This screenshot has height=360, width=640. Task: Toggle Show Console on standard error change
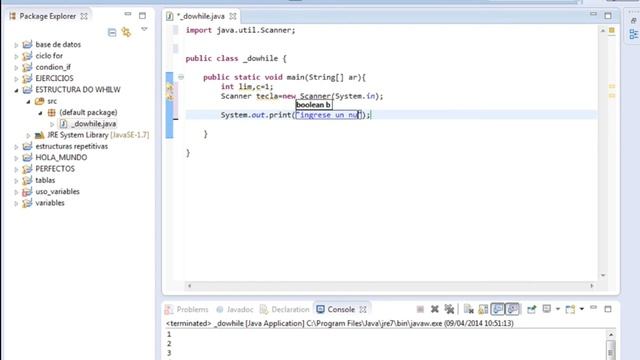point(513,309)
